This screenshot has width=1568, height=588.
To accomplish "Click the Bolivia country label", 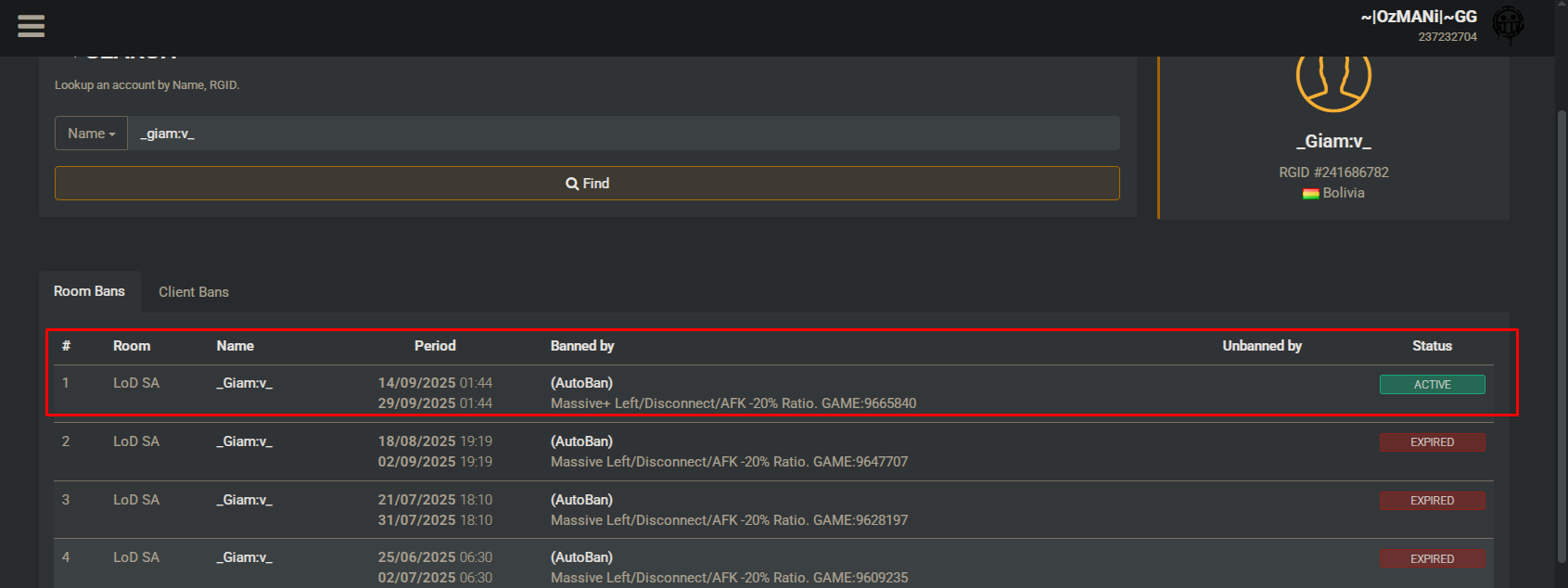I will click(x=1344, y=193).
